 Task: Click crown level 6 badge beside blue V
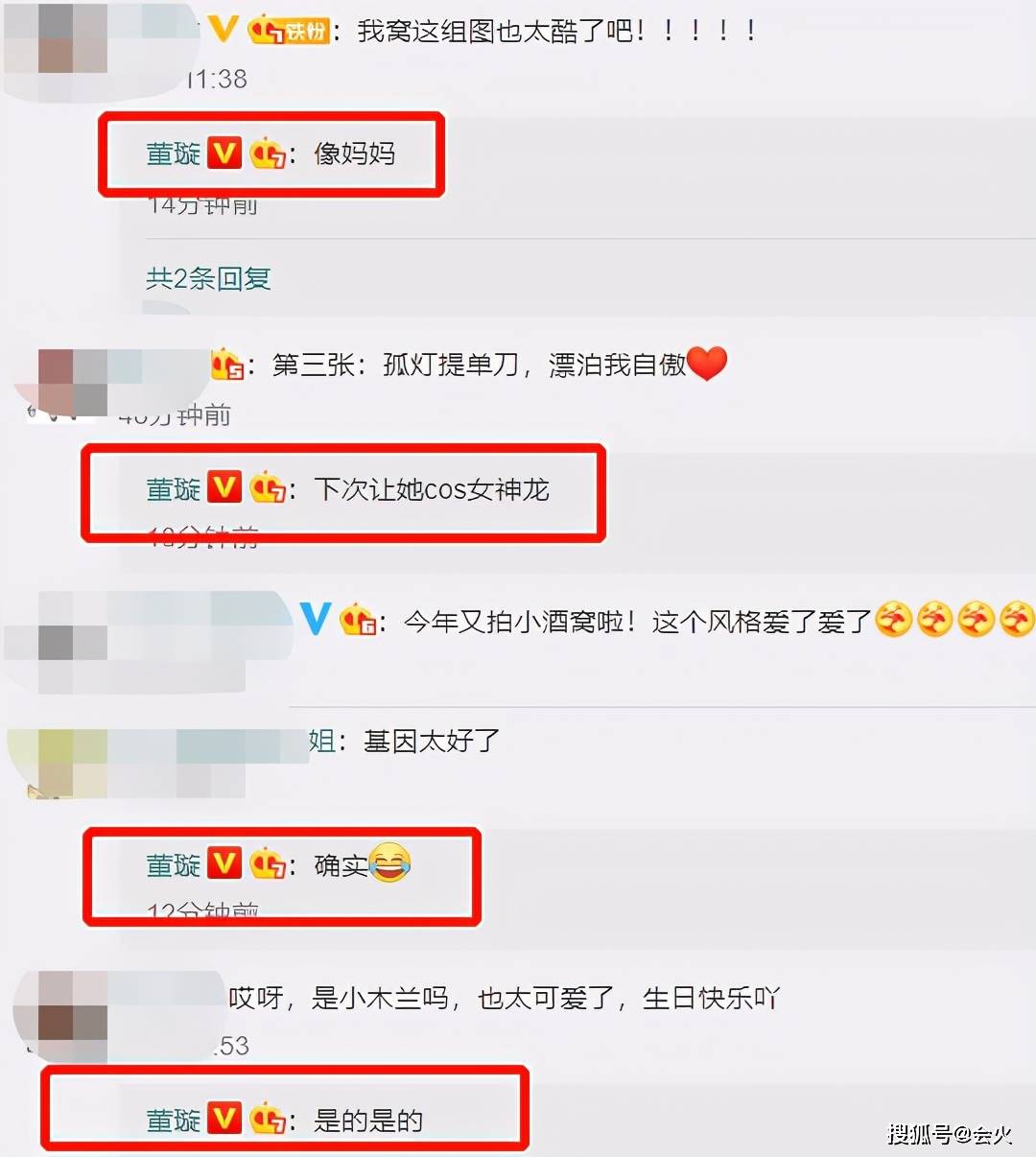(359, 621)
